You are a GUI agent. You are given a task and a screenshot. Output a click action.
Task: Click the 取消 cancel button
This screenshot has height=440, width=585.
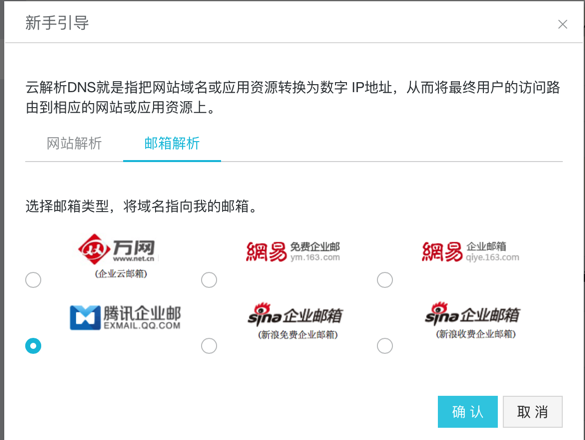(532, 412)
